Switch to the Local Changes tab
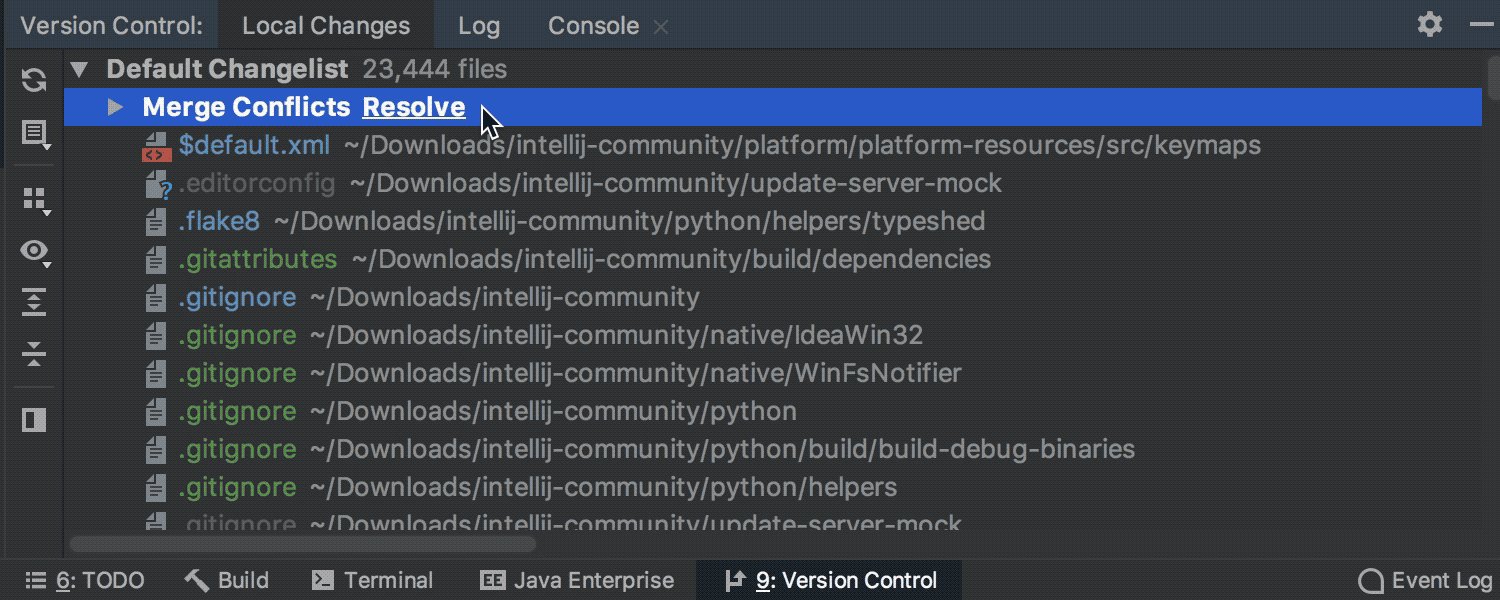 coord(326,25)
